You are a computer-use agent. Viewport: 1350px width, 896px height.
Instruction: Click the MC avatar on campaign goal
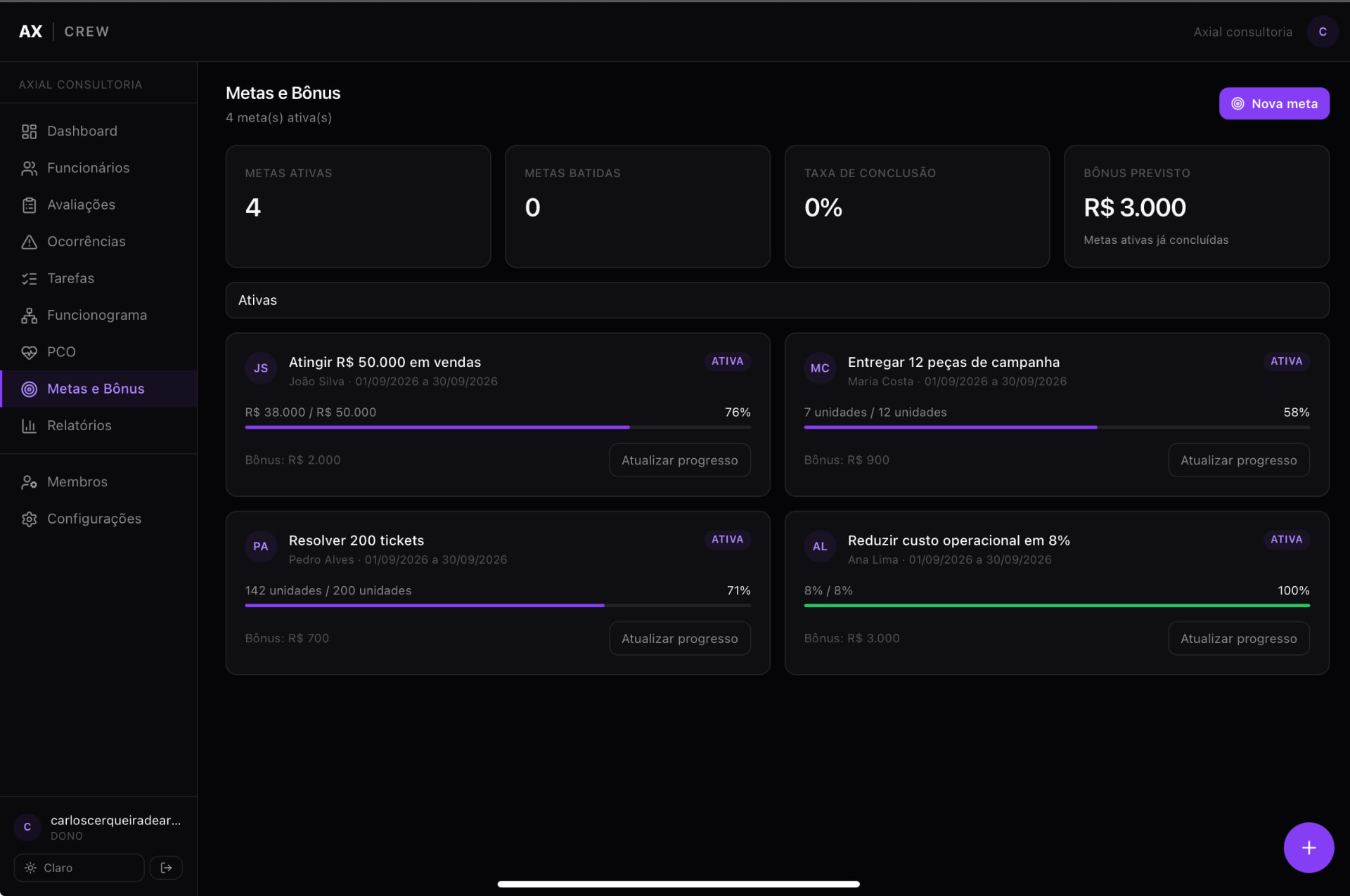(x=820, y=368)
